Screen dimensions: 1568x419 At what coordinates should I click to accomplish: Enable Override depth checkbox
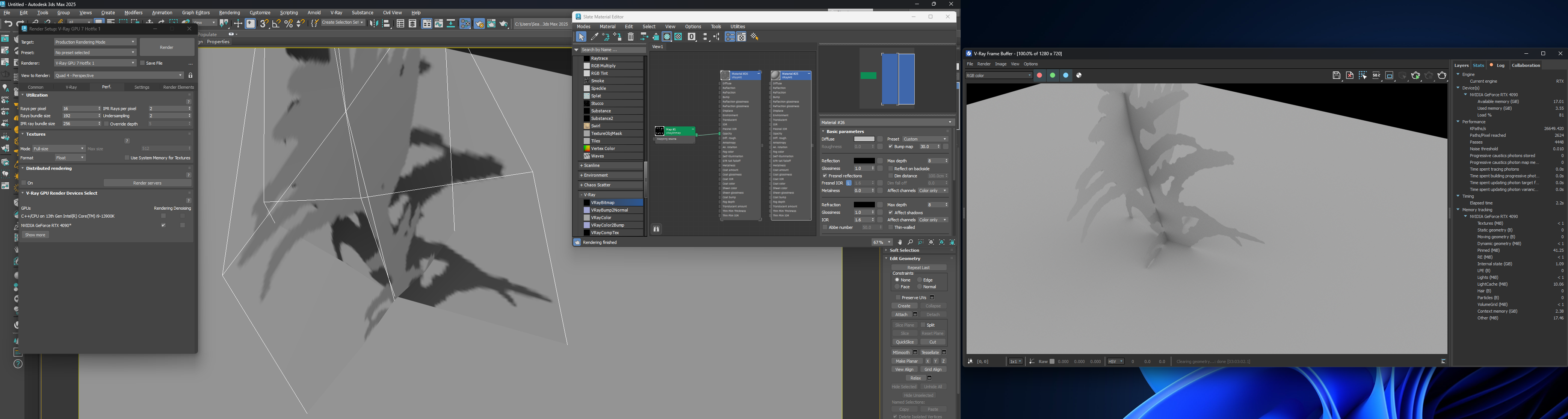pos(107,124)
